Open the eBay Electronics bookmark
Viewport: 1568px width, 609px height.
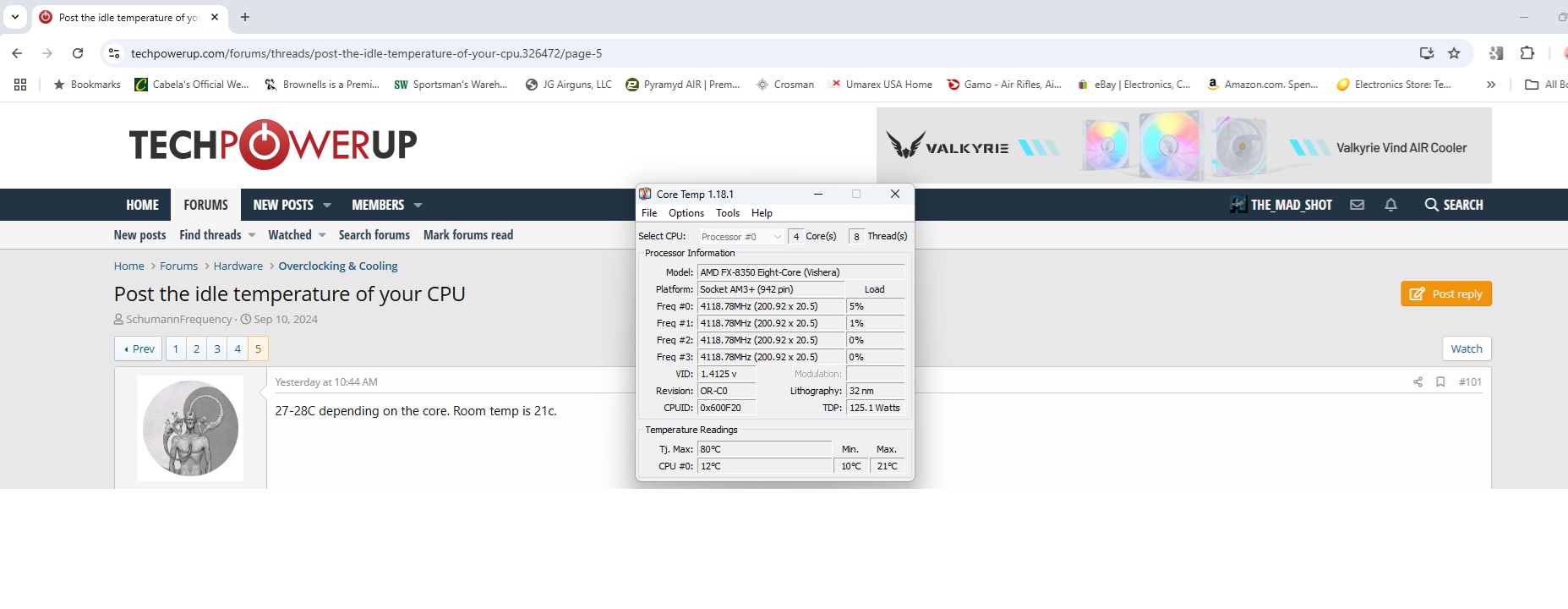point(1134,85)
